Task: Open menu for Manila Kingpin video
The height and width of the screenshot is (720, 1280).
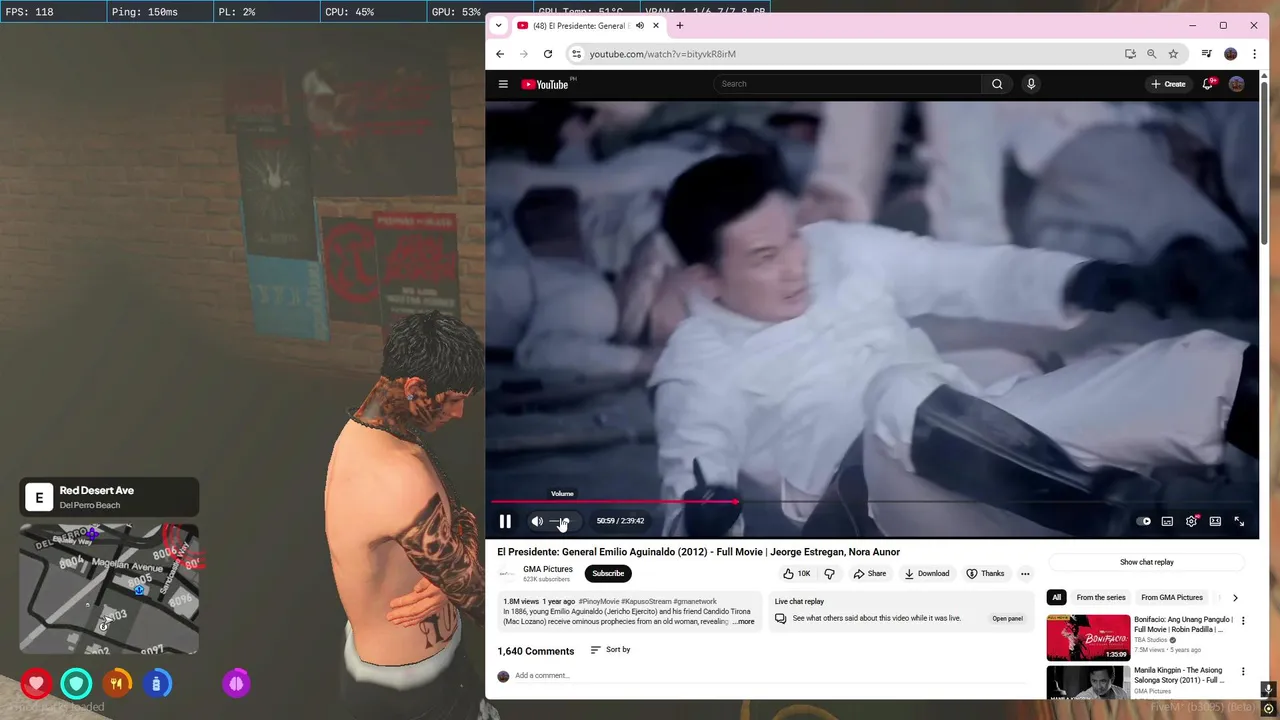Action: pos(1243,672)
